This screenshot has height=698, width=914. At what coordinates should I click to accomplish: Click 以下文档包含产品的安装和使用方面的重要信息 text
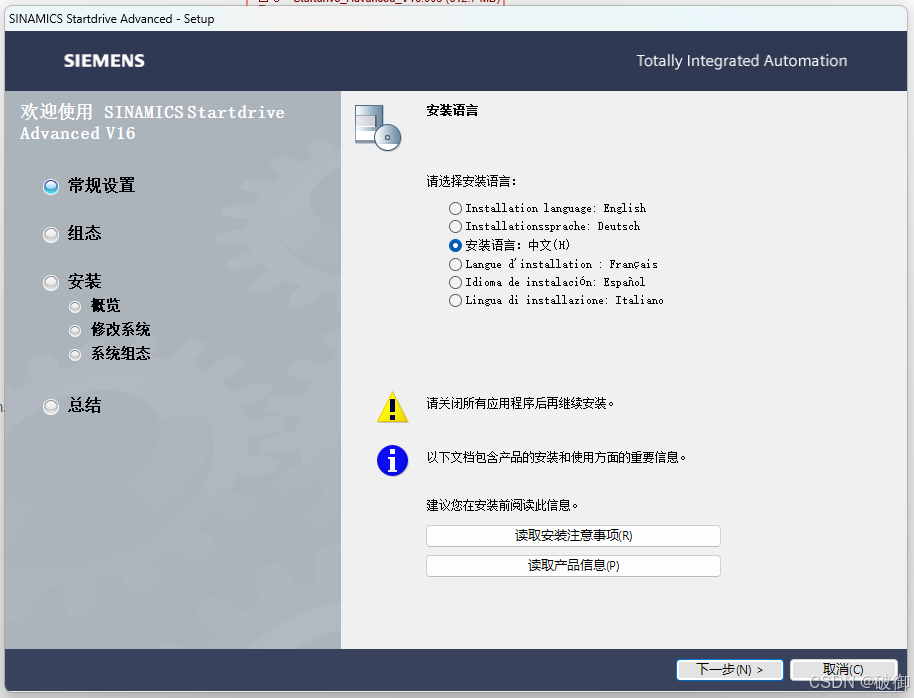coord(556,458)
